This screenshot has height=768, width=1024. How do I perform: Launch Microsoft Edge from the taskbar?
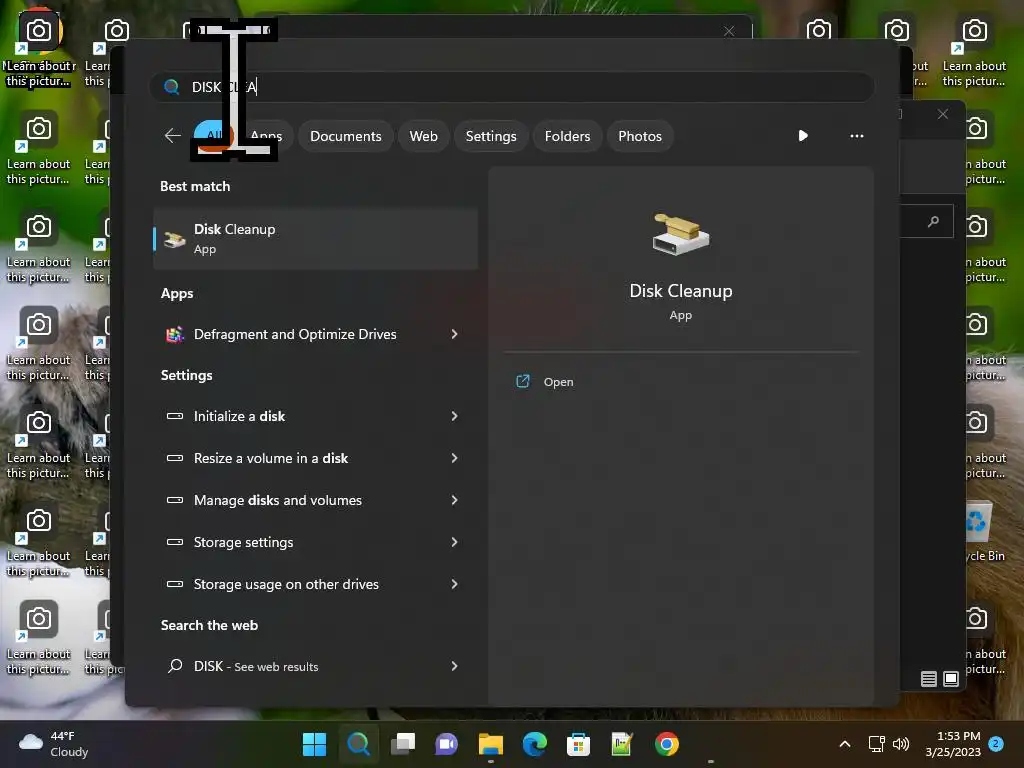534,744
